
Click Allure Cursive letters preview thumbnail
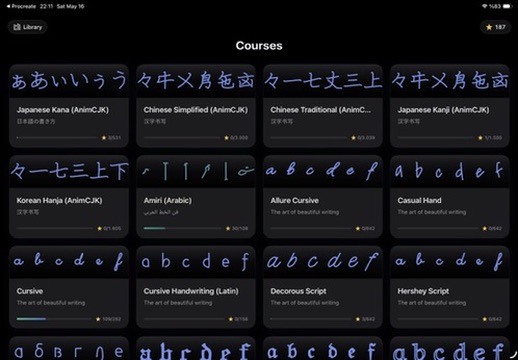323,171
